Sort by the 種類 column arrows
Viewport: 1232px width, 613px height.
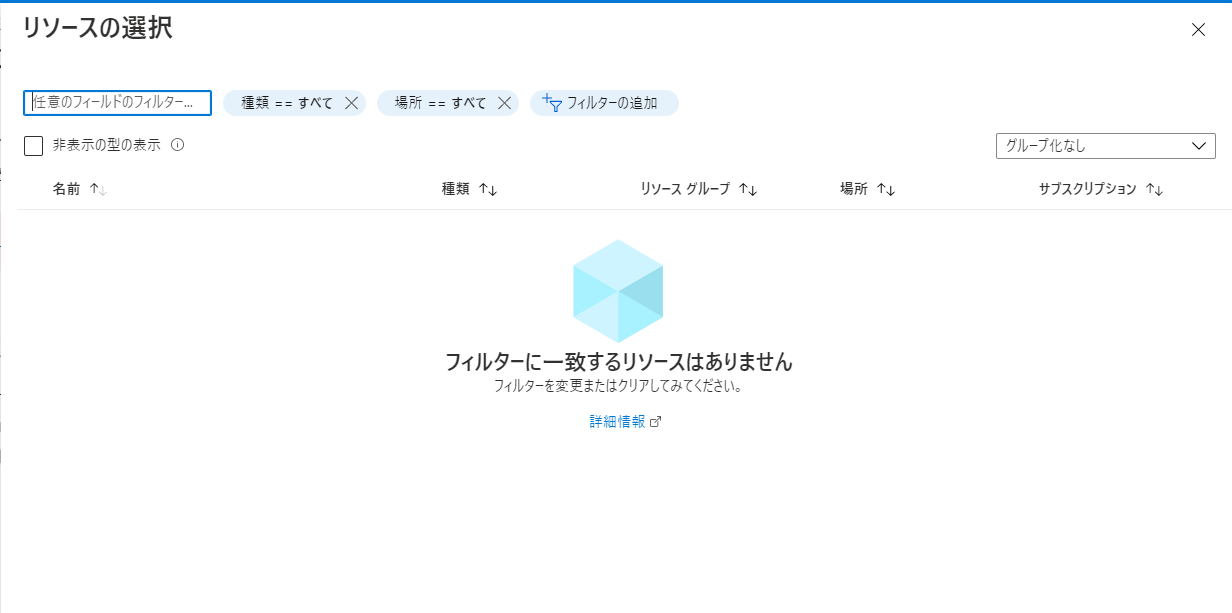coord(488,189)
